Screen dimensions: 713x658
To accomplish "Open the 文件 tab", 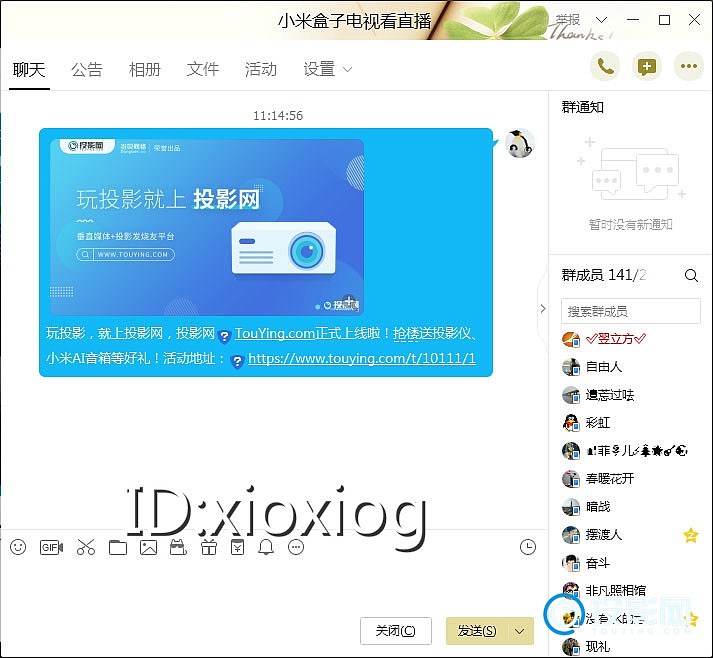I will click(202, 70).
